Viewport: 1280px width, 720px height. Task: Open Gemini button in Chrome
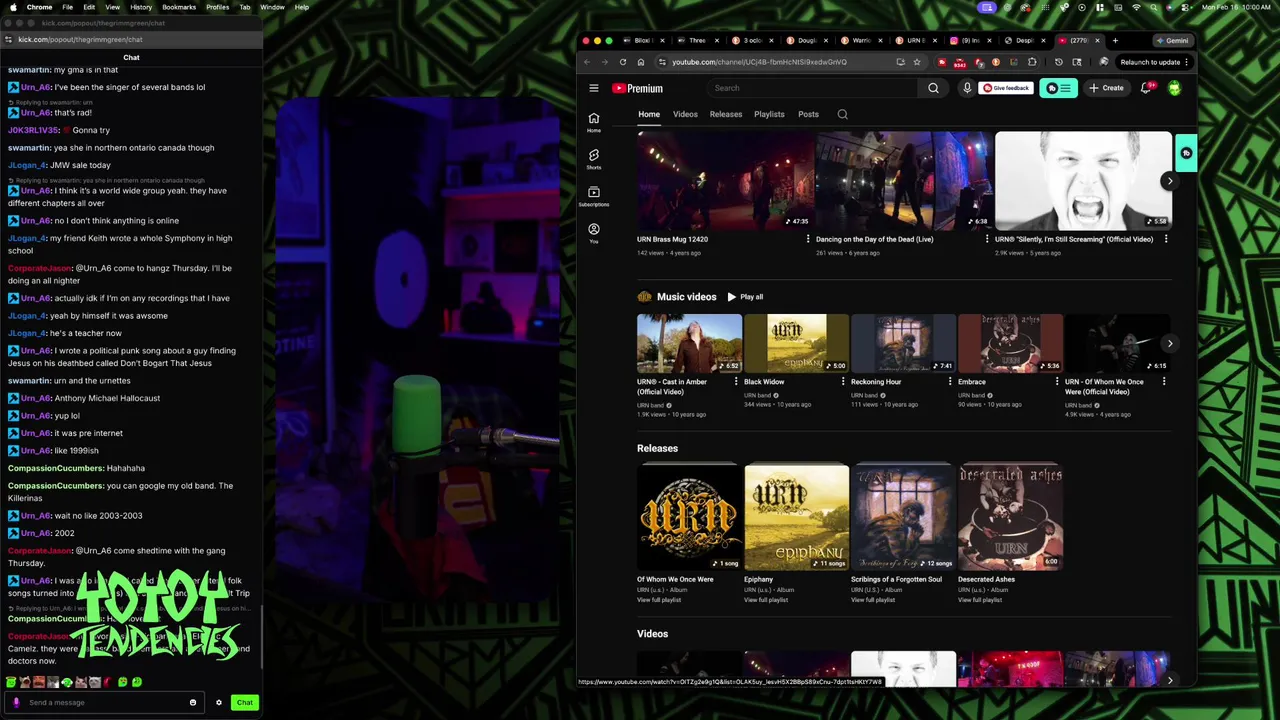click(1171, 41)
